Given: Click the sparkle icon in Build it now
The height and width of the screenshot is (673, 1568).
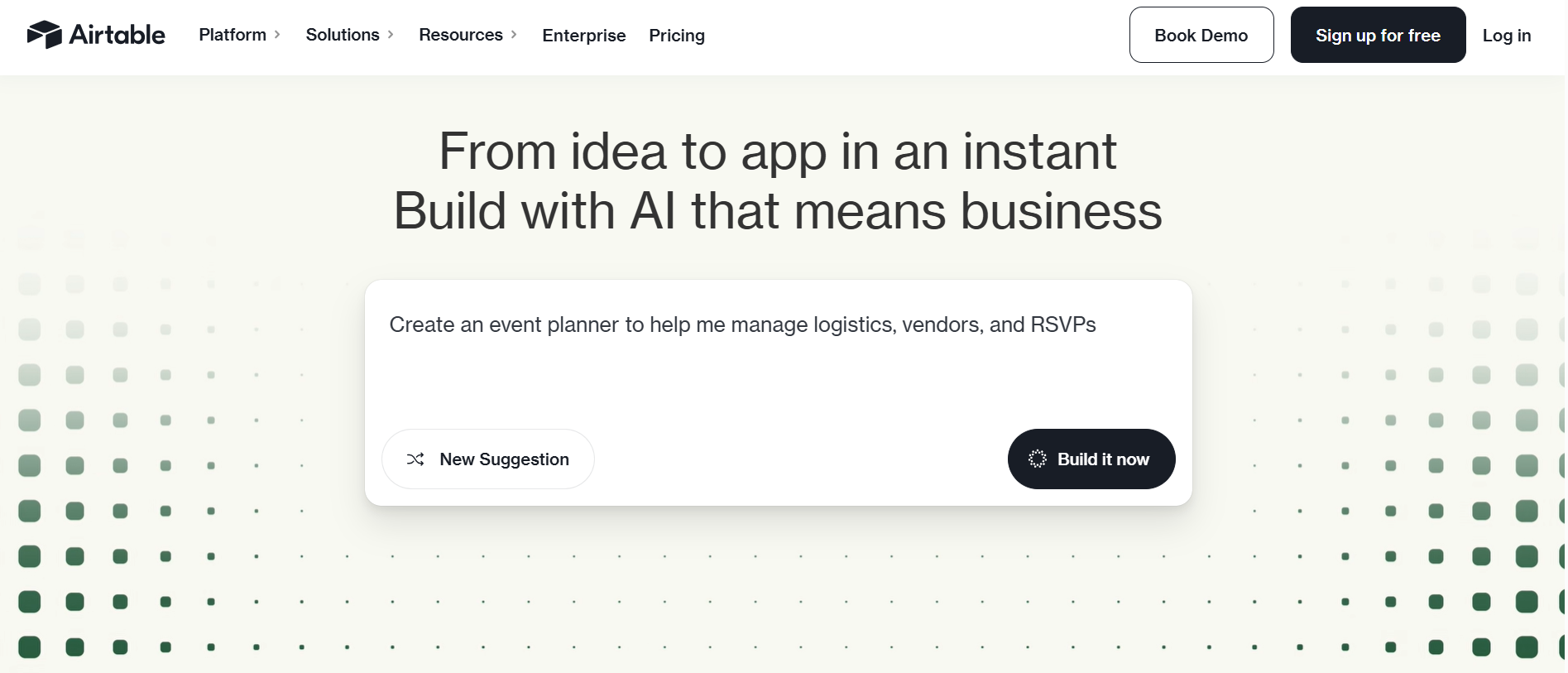Looking at the screenshot, I should point(1038,459).
